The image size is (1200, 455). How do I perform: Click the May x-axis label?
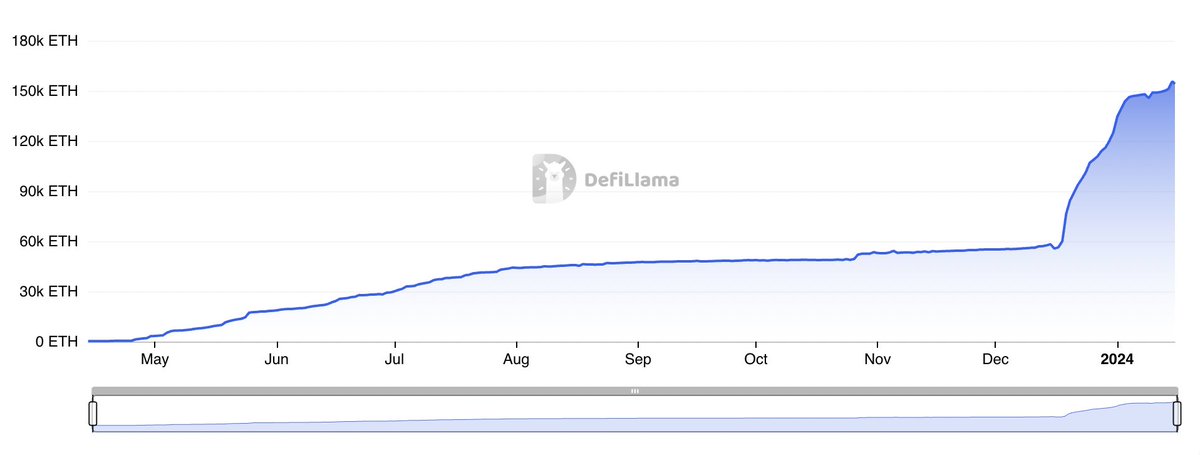coord(154,360)
